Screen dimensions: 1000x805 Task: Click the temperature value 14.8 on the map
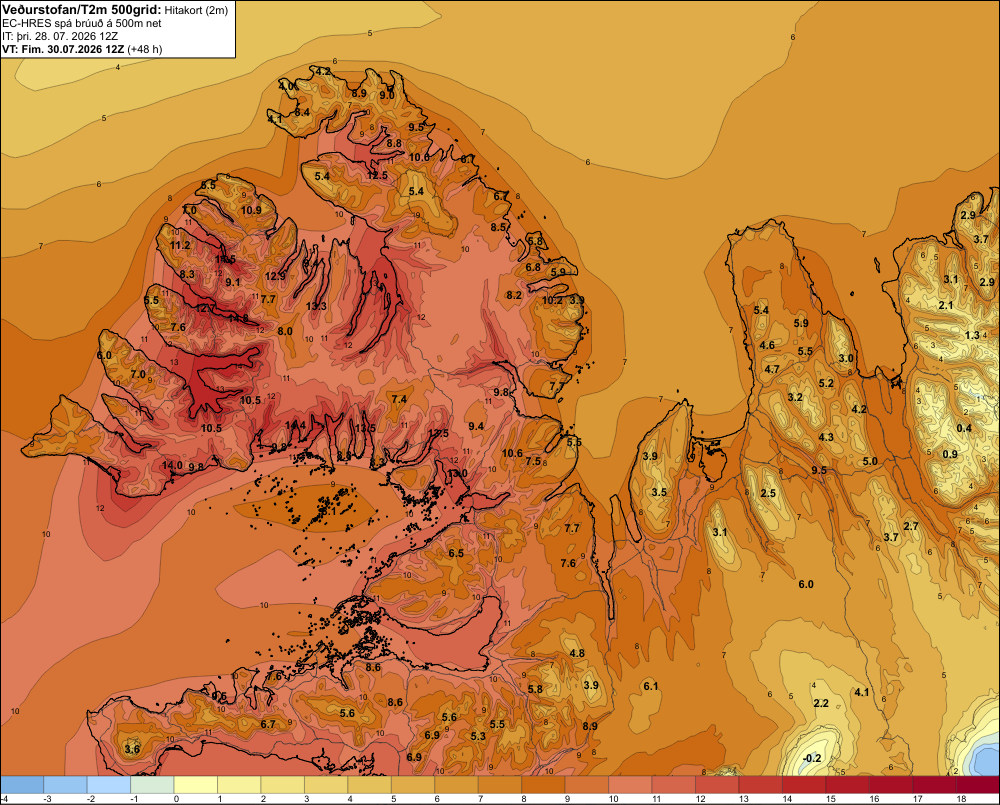coord(238,318)
